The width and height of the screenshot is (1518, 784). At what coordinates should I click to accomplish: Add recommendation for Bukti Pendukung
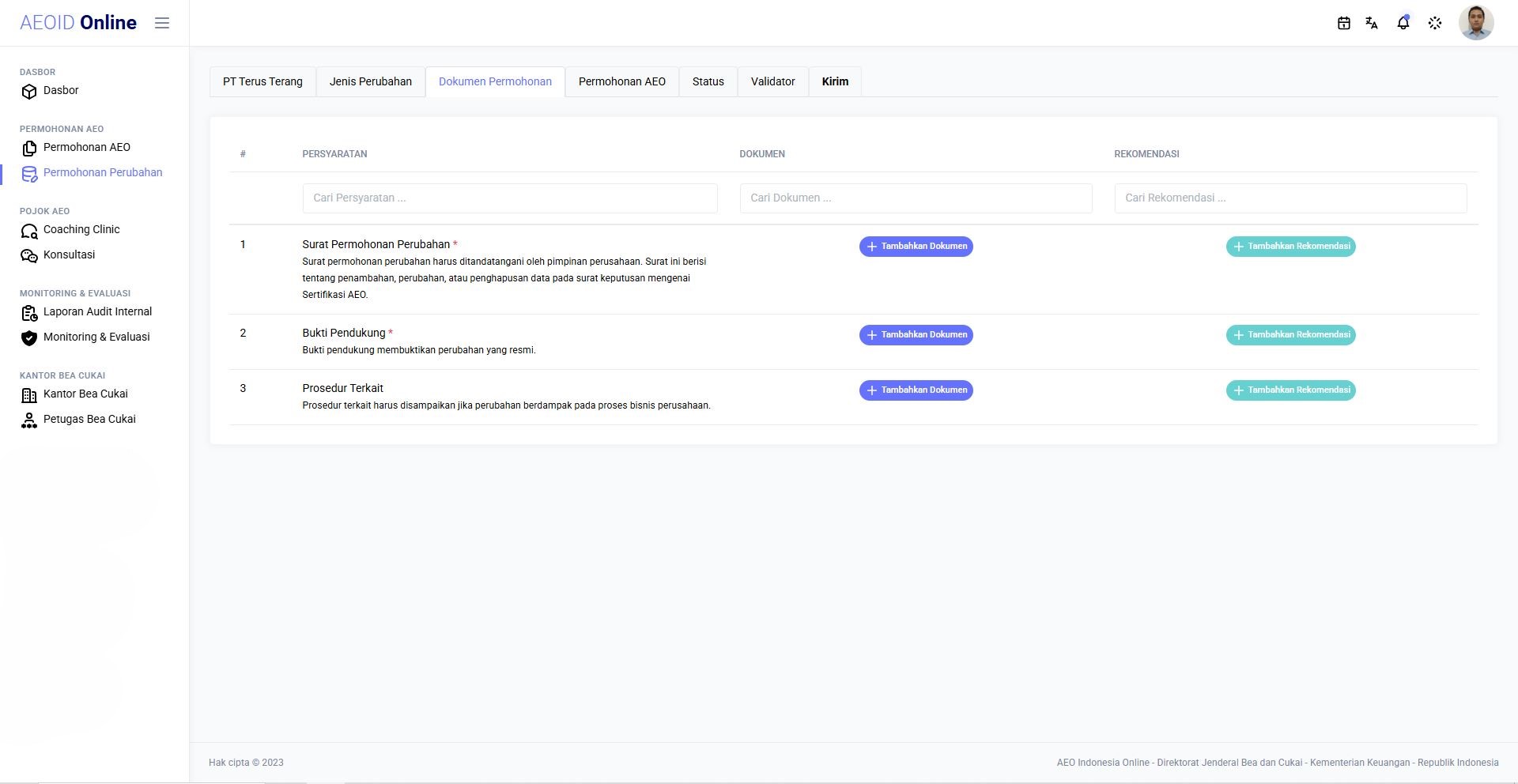pos(1291,335)
